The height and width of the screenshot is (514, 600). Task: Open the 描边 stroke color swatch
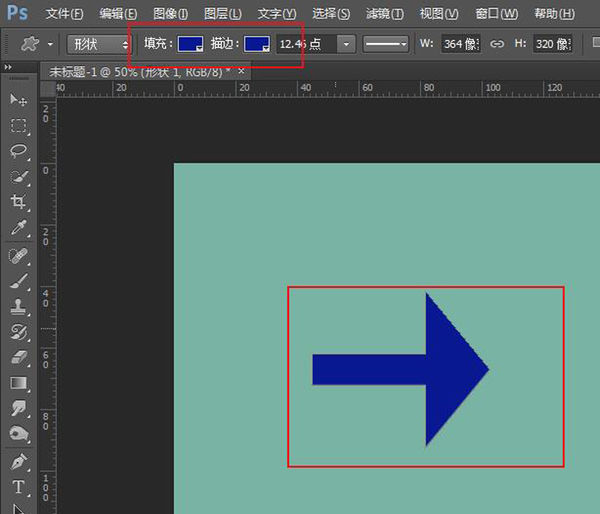(x=256, y=44)
